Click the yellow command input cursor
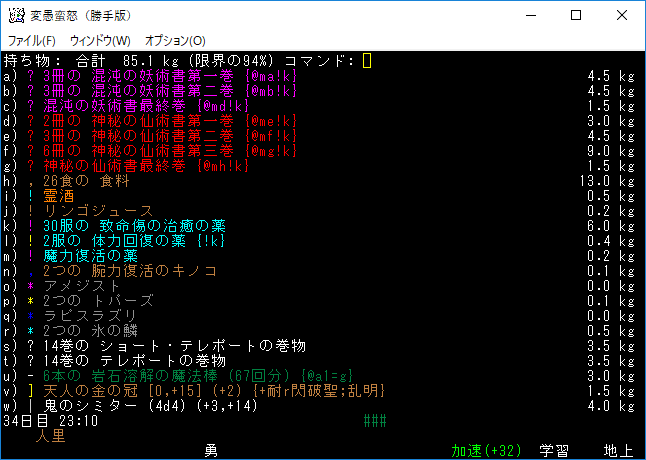The image size is (646, 460). click(x=367, y=61)
